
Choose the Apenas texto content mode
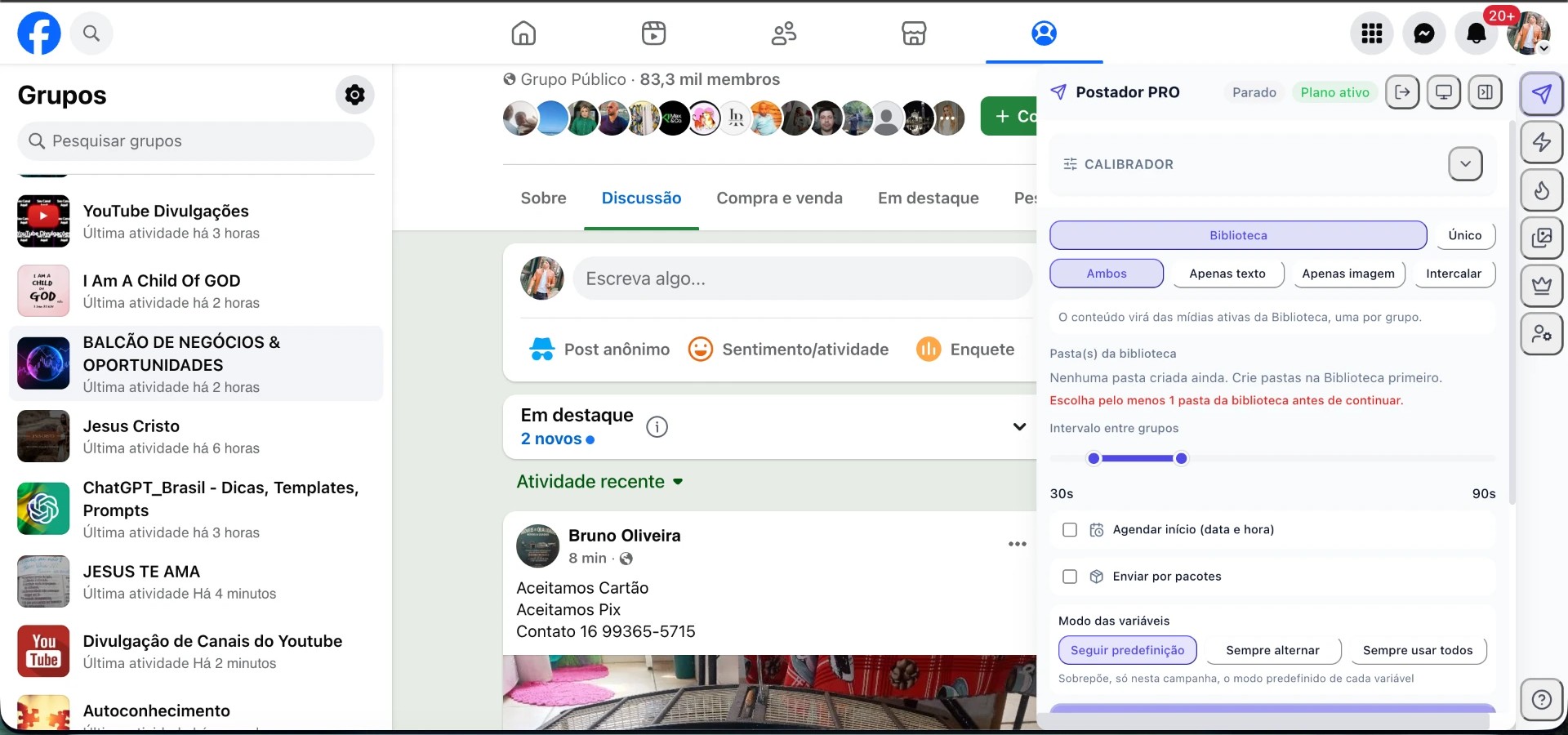point(1227,274)
